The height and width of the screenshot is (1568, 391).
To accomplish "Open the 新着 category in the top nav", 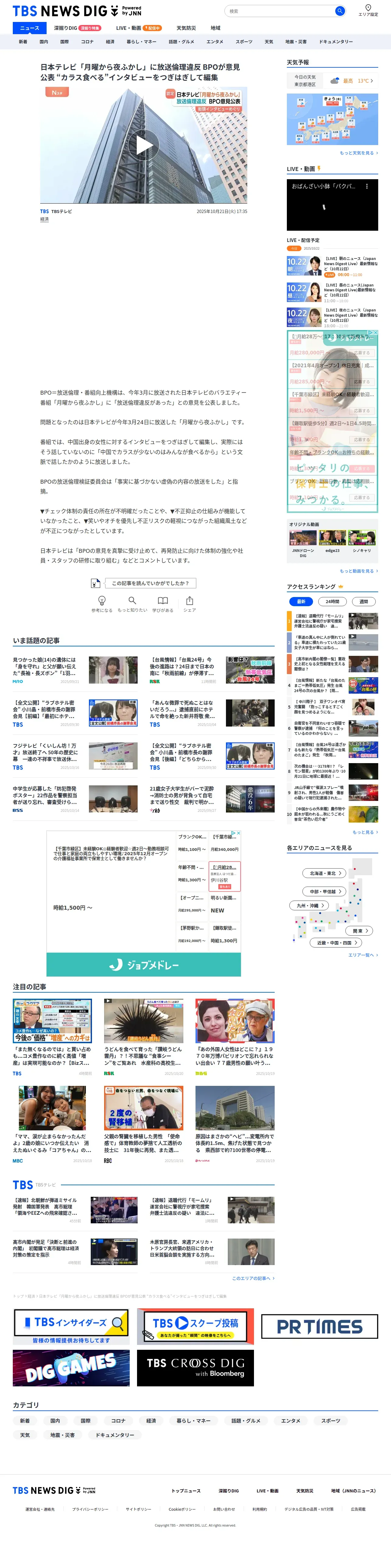I will point(23,42).
